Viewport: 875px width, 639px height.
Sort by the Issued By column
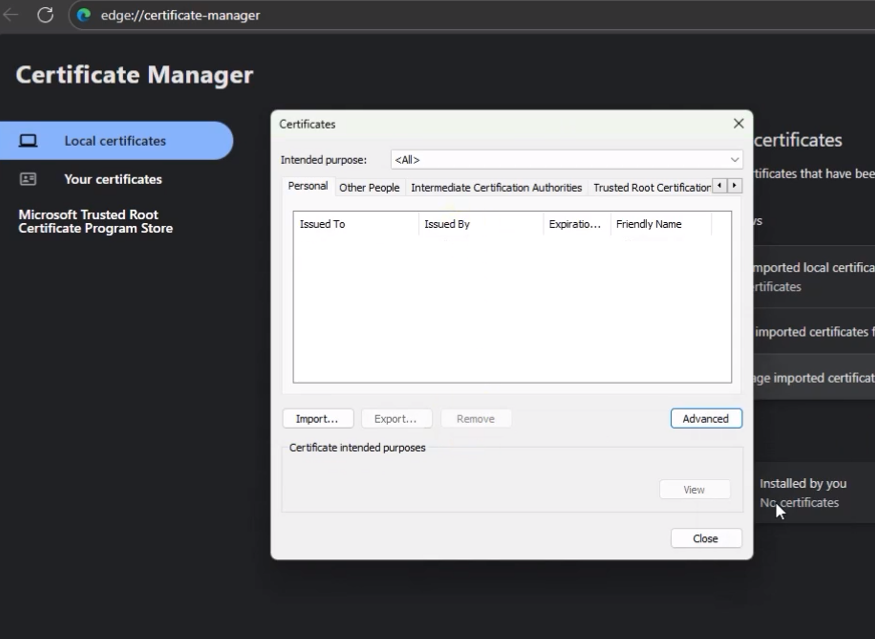480,224
